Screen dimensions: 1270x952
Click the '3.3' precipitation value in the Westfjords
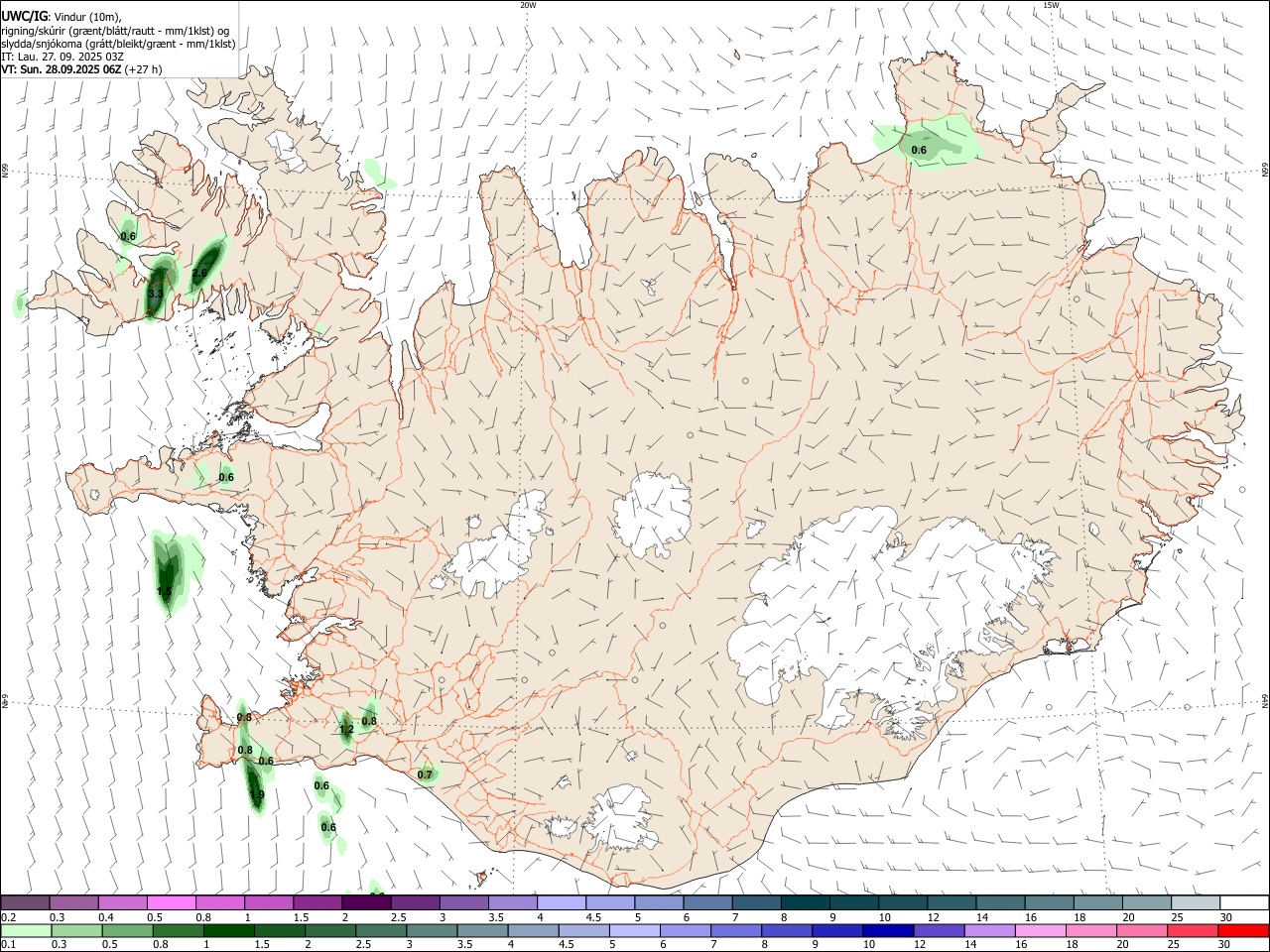click(x=156, y=294)
